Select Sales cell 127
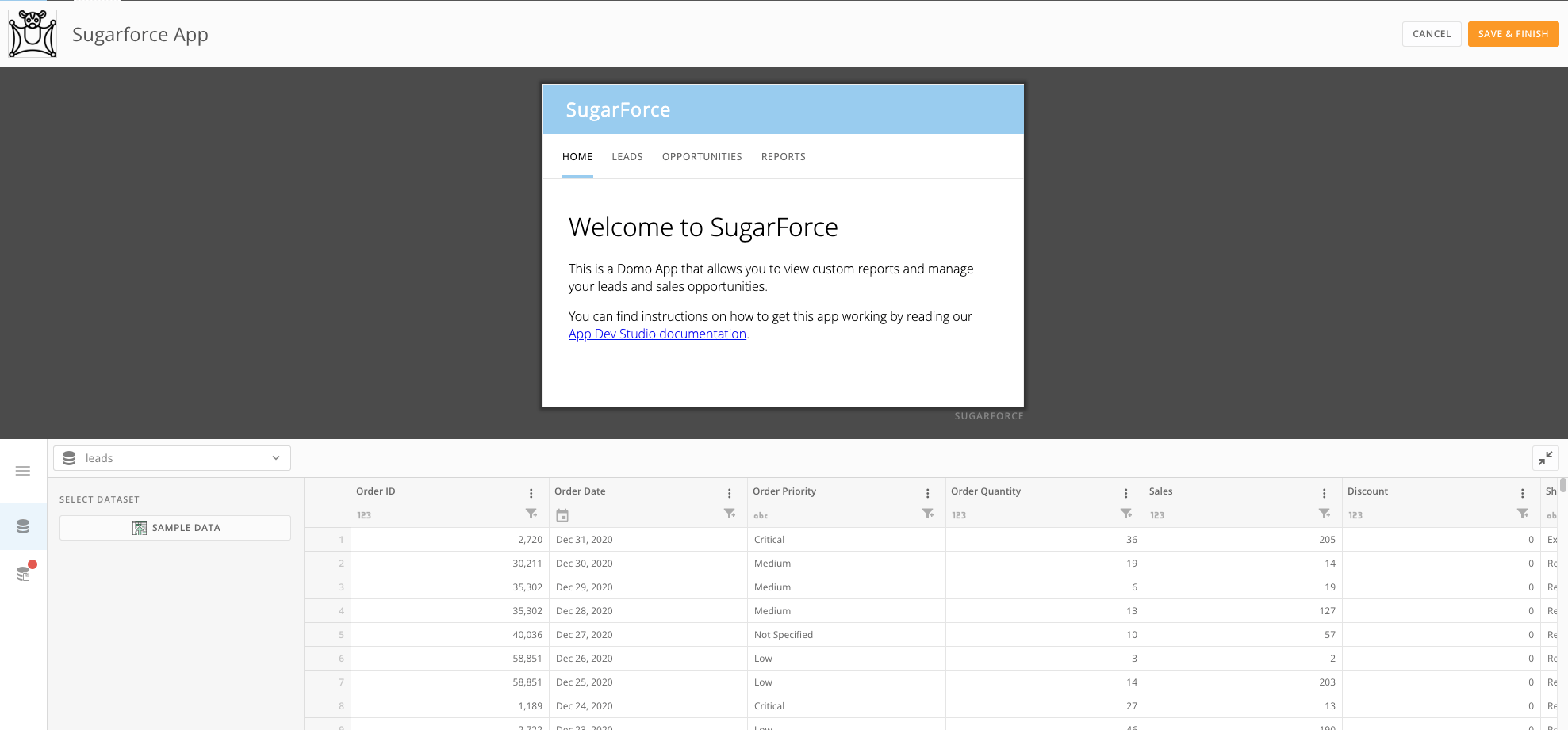 point(1243,611)
